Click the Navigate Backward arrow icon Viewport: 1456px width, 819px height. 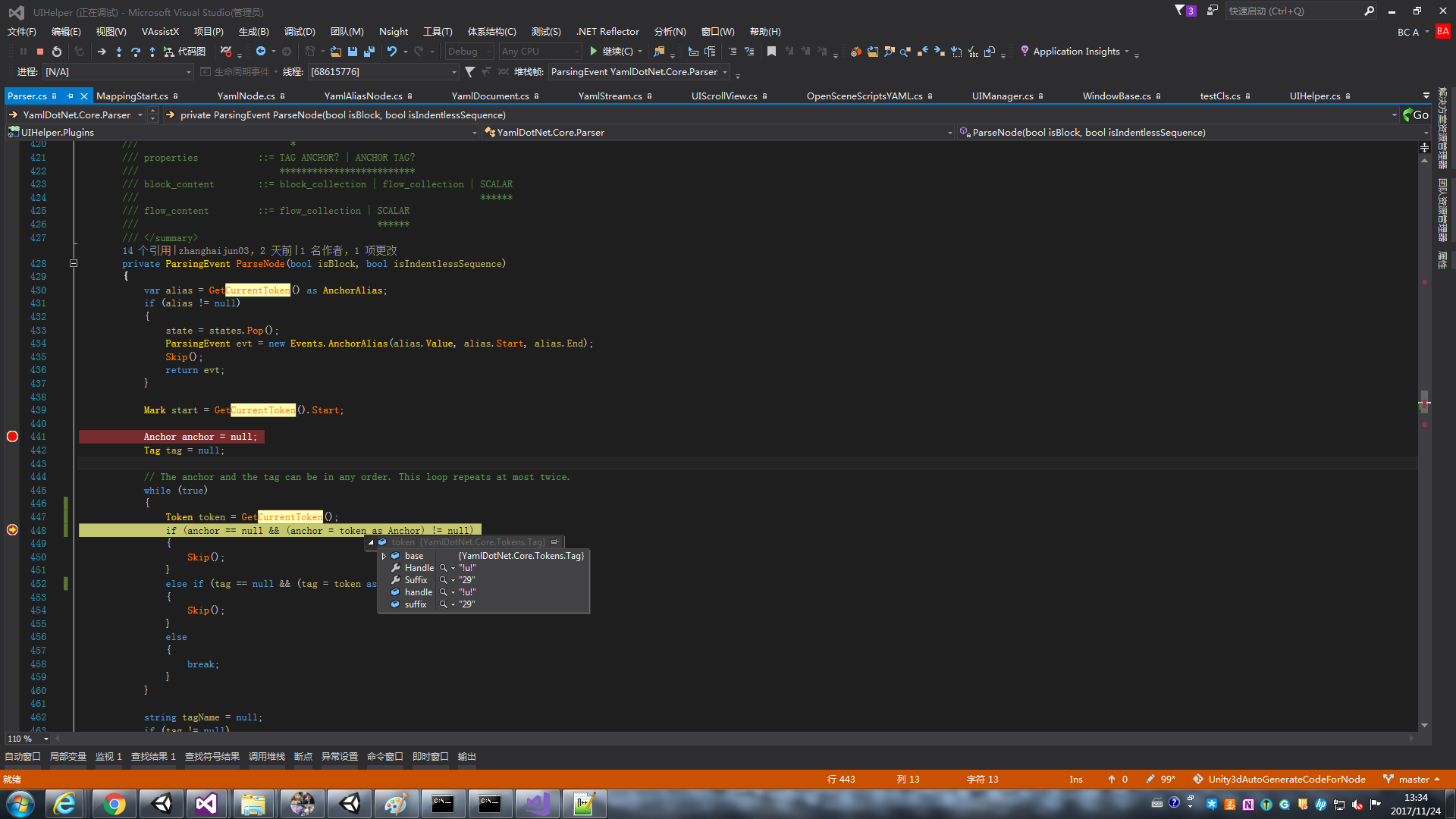(262, 51)
